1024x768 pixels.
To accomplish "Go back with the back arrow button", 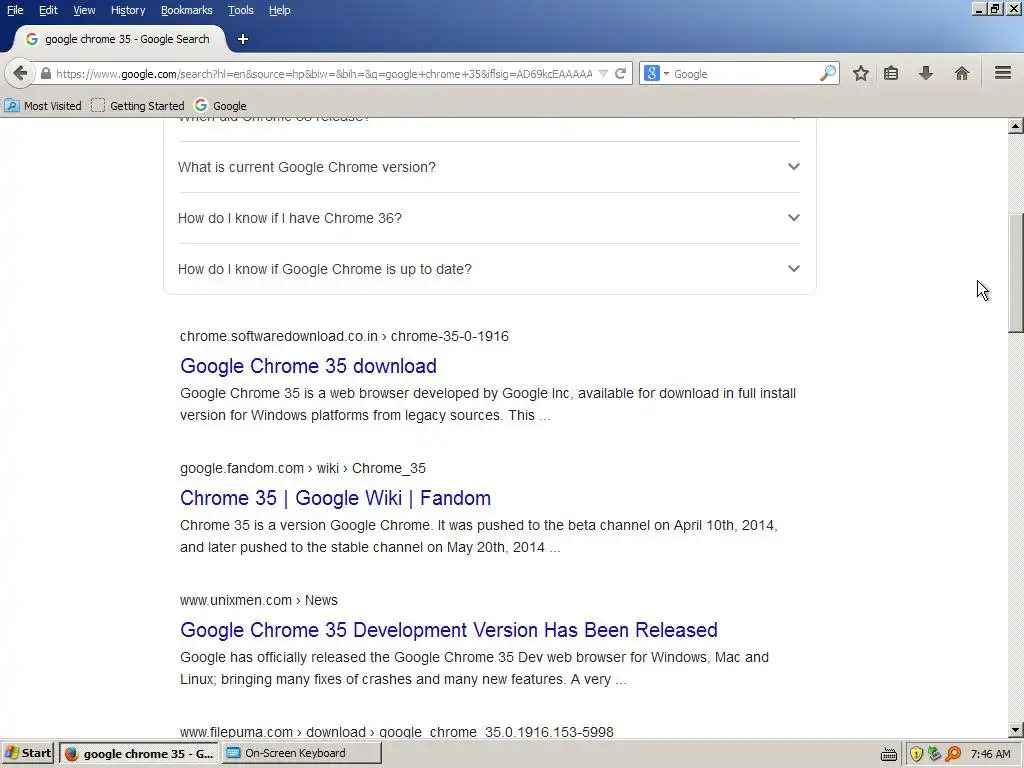I will [20, 73].
